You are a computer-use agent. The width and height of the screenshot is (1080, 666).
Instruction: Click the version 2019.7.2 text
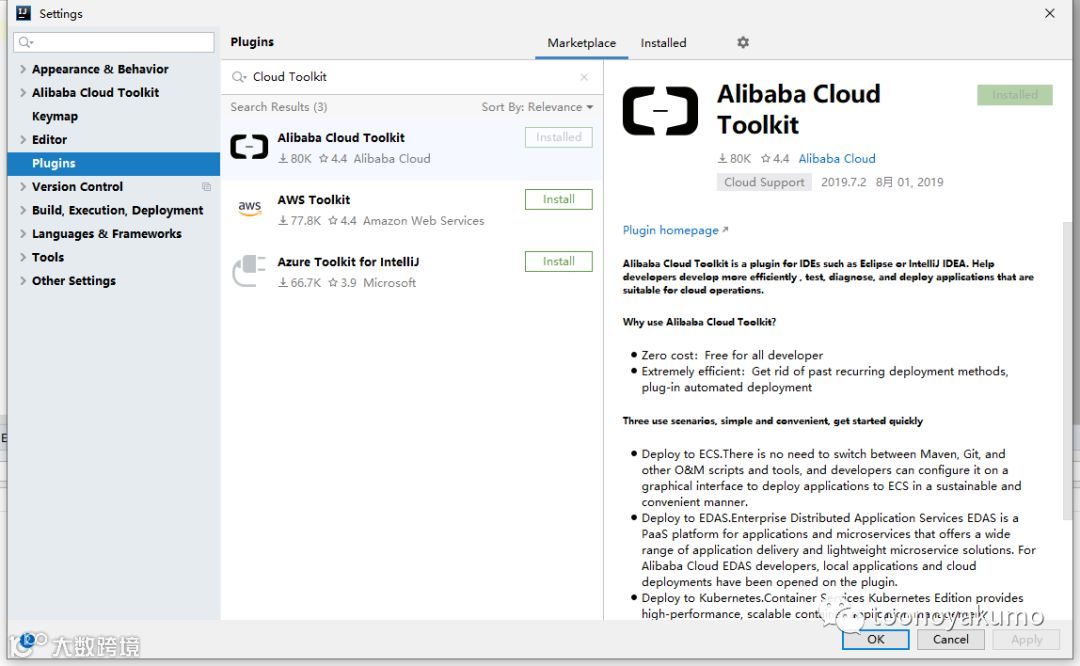click(843, 182)
